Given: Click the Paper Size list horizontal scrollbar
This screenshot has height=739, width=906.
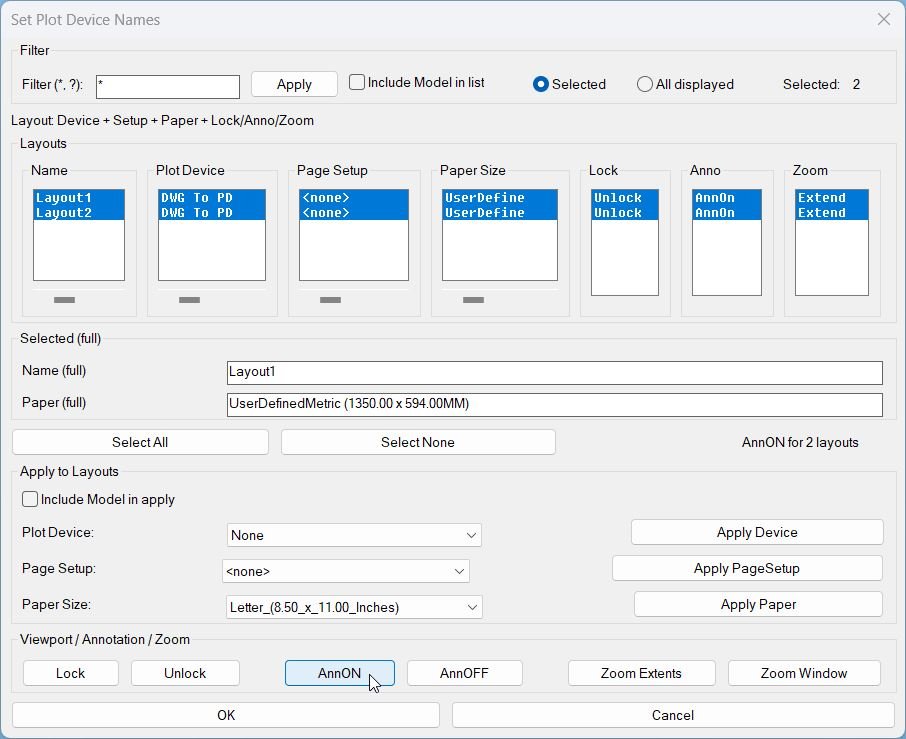Looking at the screenshot, I should (474, 300).
